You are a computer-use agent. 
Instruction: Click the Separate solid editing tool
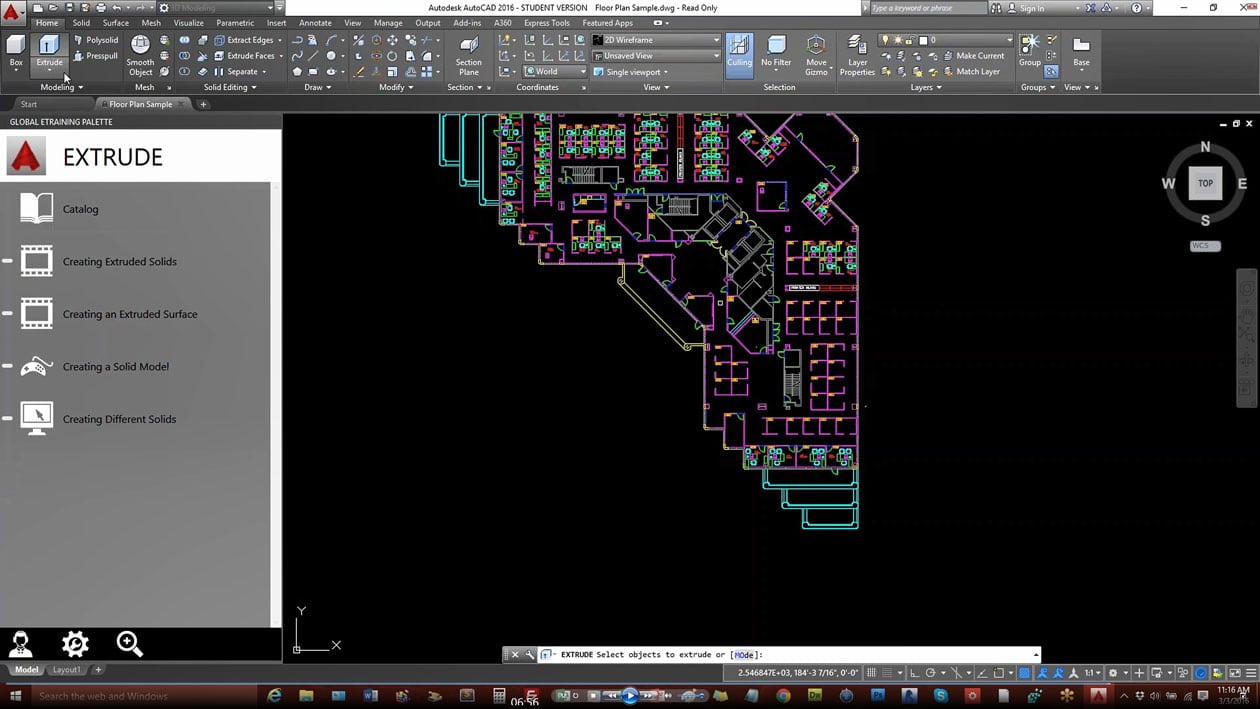240,72
